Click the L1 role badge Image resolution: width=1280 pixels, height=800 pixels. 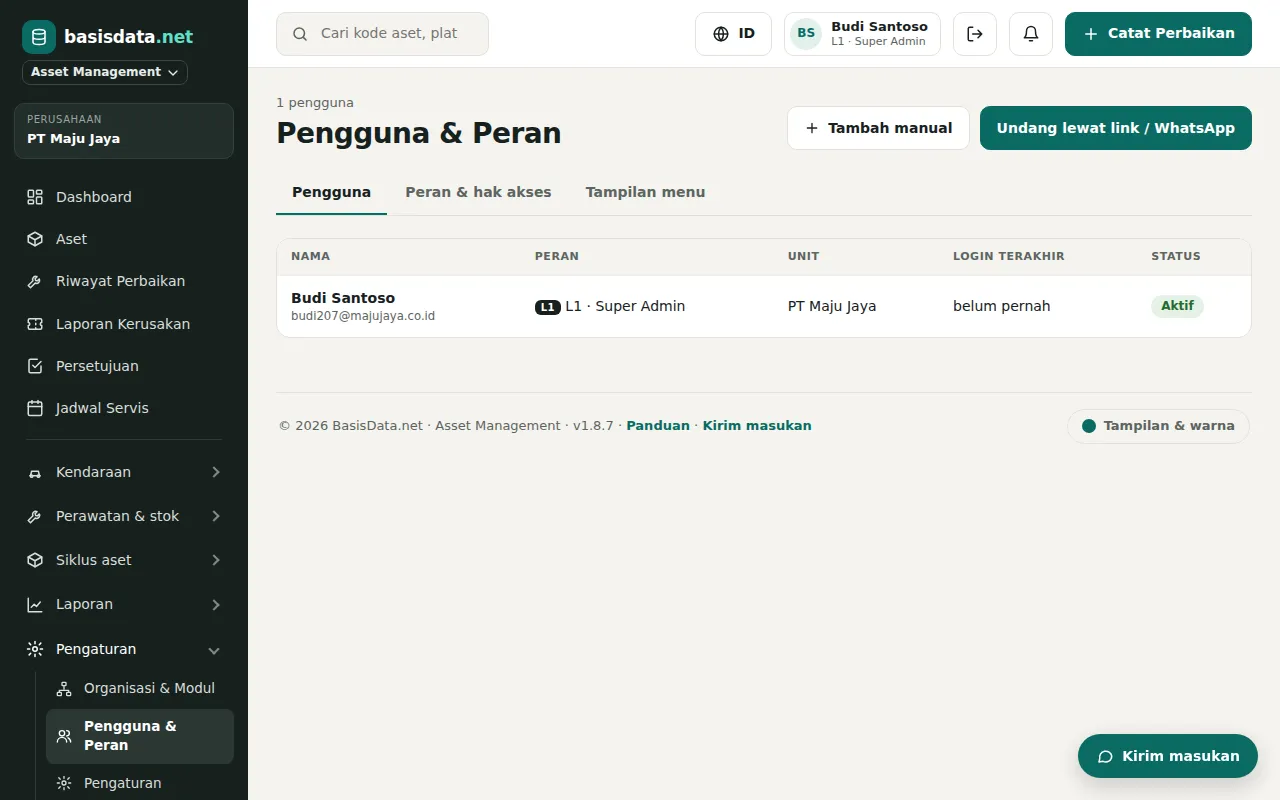pyautogui.click(x=548, y=307)
